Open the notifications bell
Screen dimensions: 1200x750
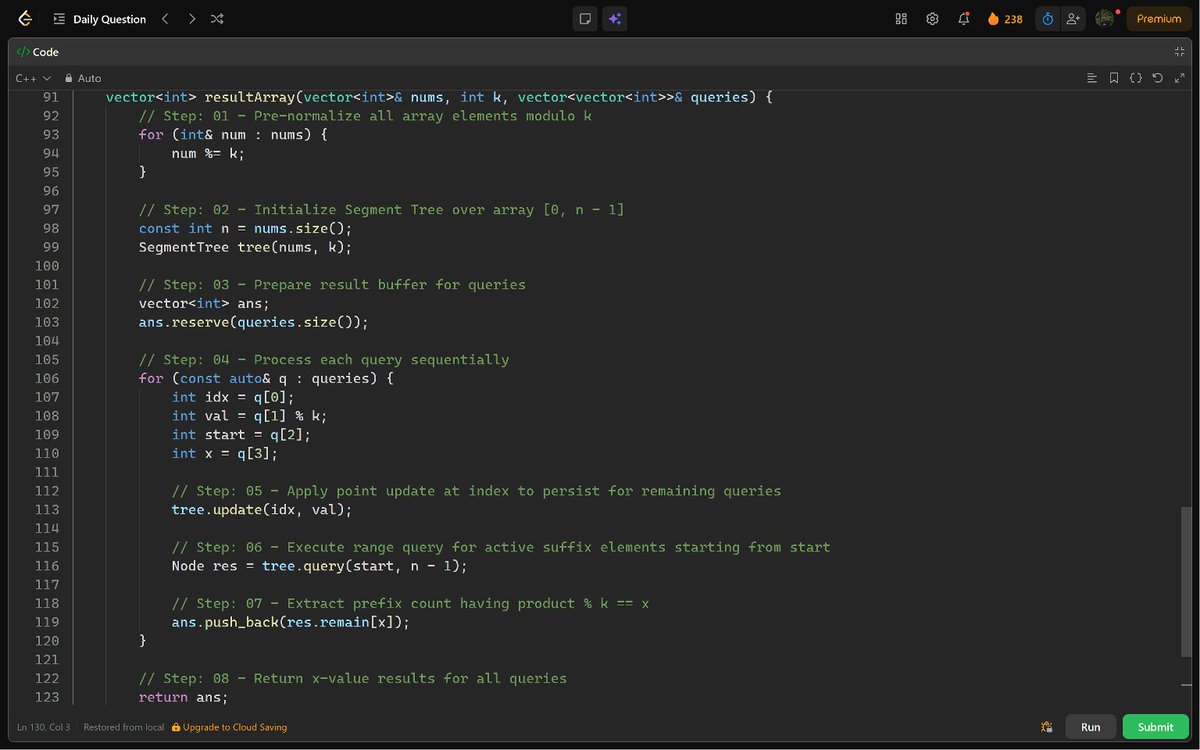pos(964,19)
